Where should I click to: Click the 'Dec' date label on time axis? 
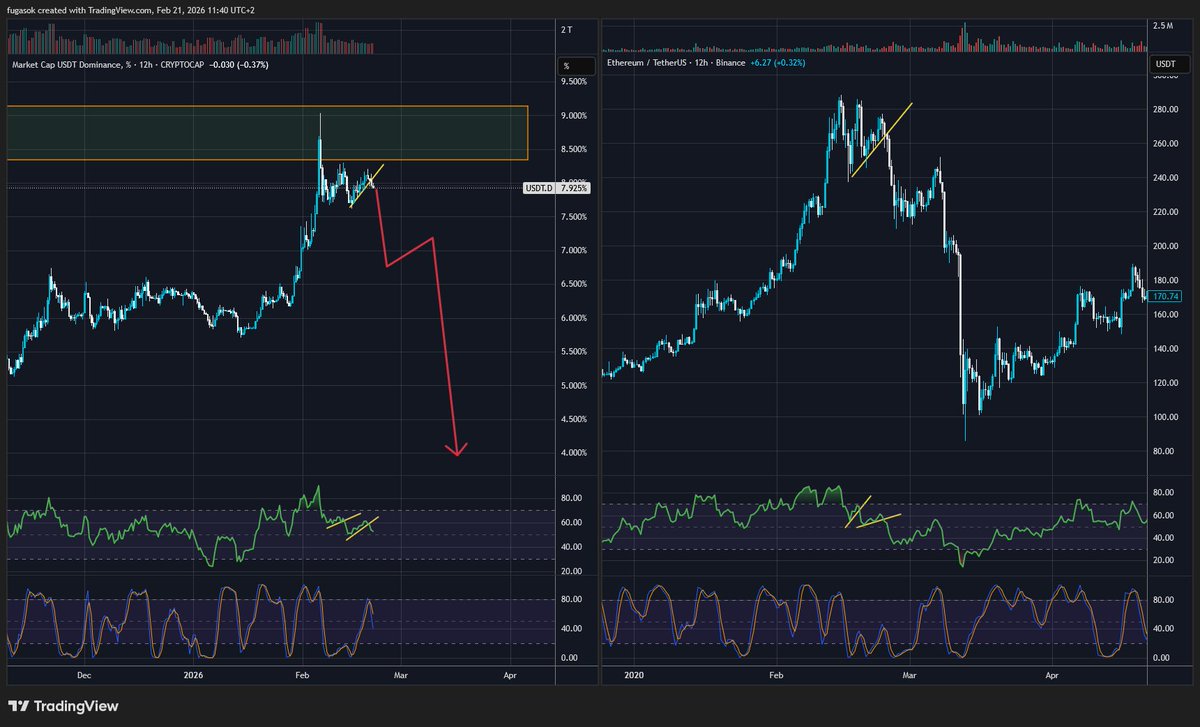[x=84, y=675]
